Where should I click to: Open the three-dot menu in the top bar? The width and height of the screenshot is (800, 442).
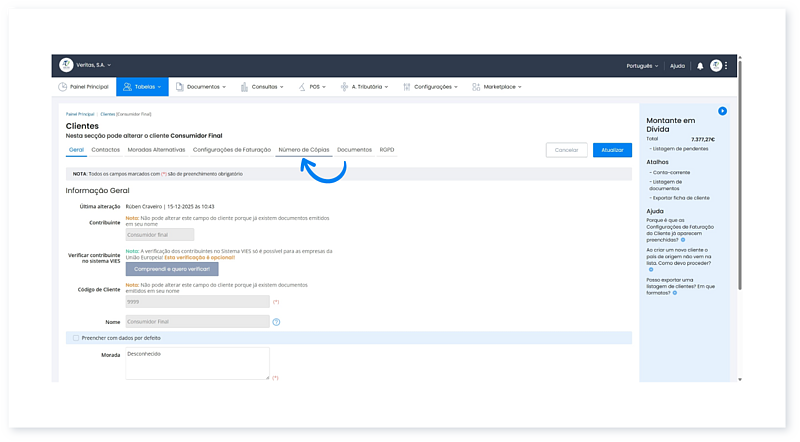727,66
